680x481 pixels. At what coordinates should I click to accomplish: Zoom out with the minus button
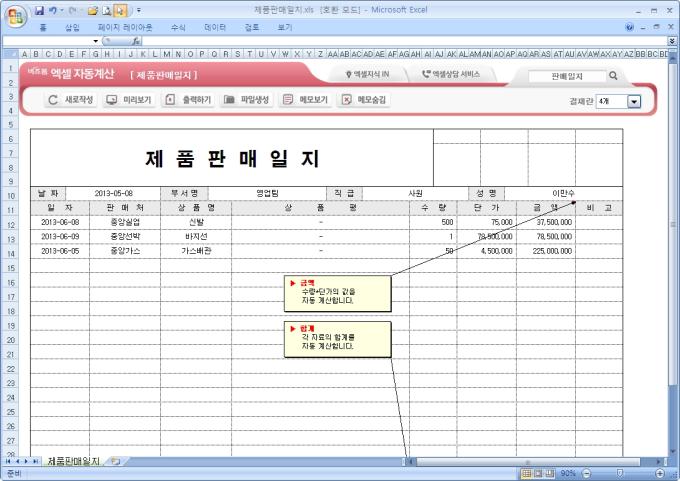click(x=586, y=473)
